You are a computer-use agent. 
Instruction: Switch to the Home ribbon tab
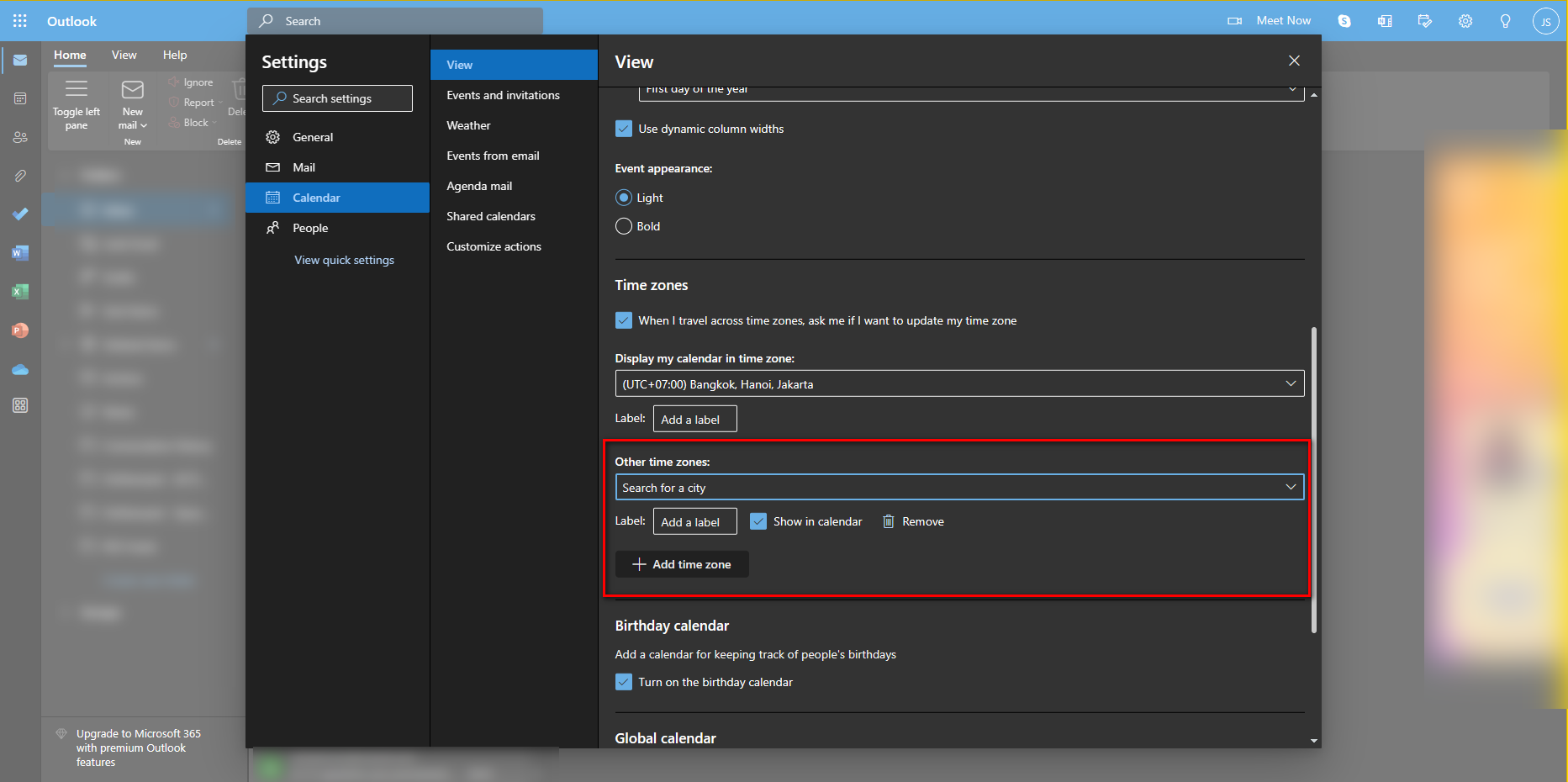(x=70, y=55)
